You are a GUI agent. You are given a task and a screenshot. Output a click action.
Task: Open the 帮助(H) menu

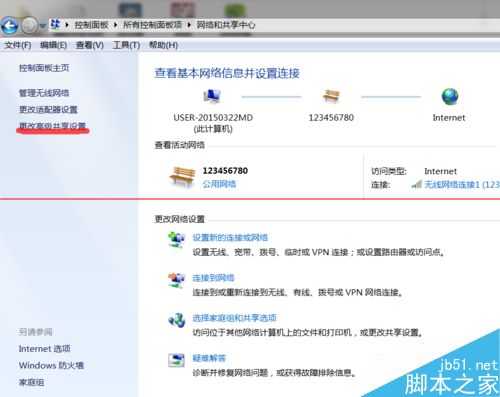point(163,45)
